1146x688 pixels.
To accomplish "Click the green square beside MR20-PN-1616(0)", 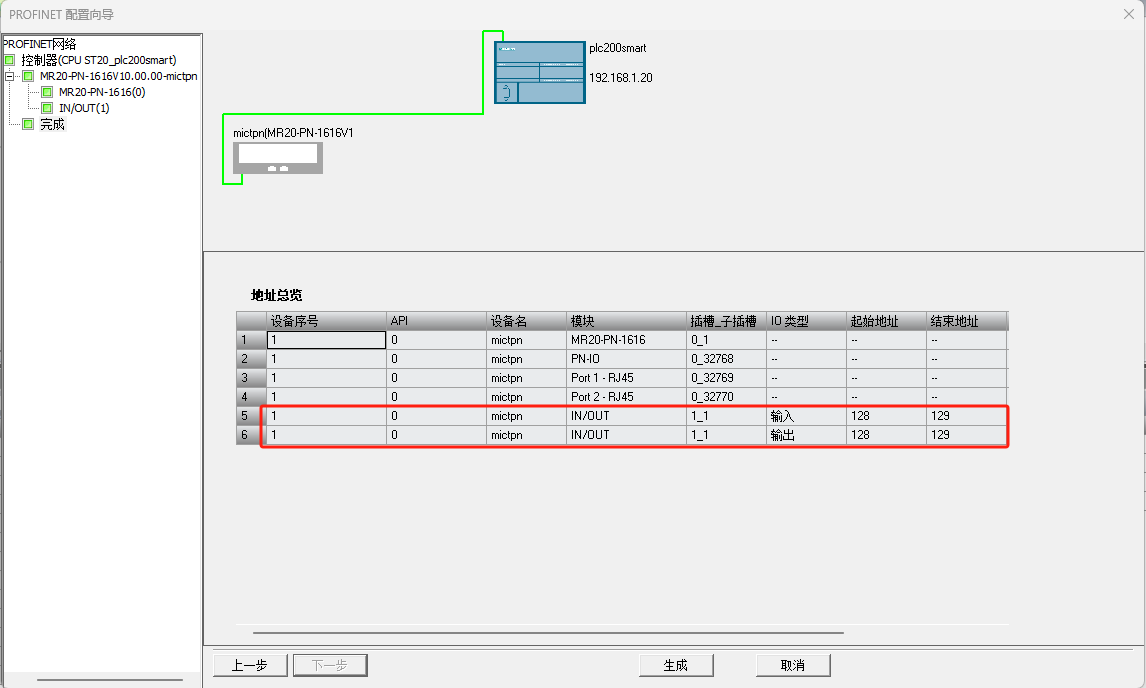I will tap(48, 92).
